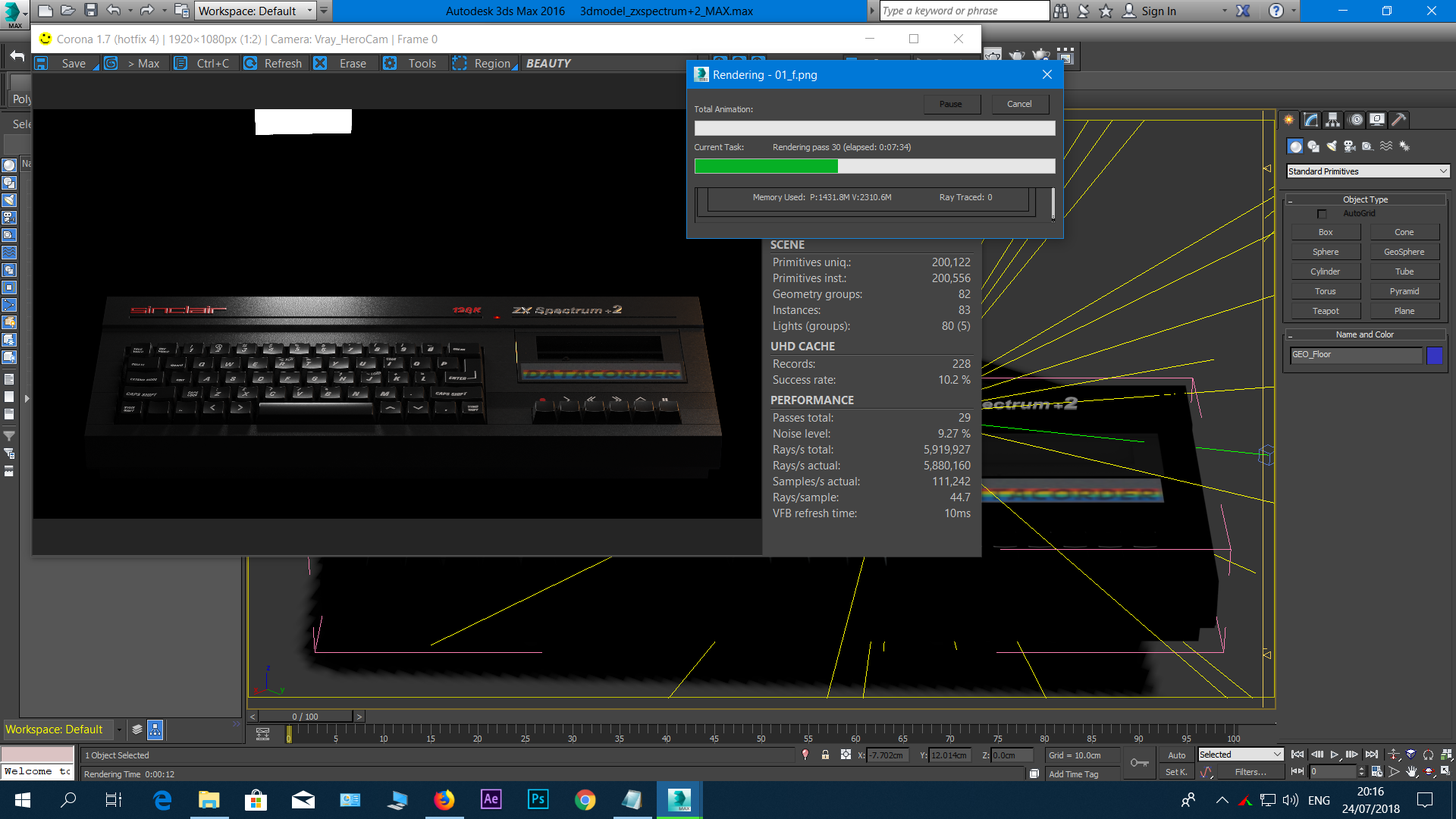The height and width of the screenshot is (819, 1456).
Task: Toggle Absolute/Offset transform type-in mode
Action: pos(846,755)
